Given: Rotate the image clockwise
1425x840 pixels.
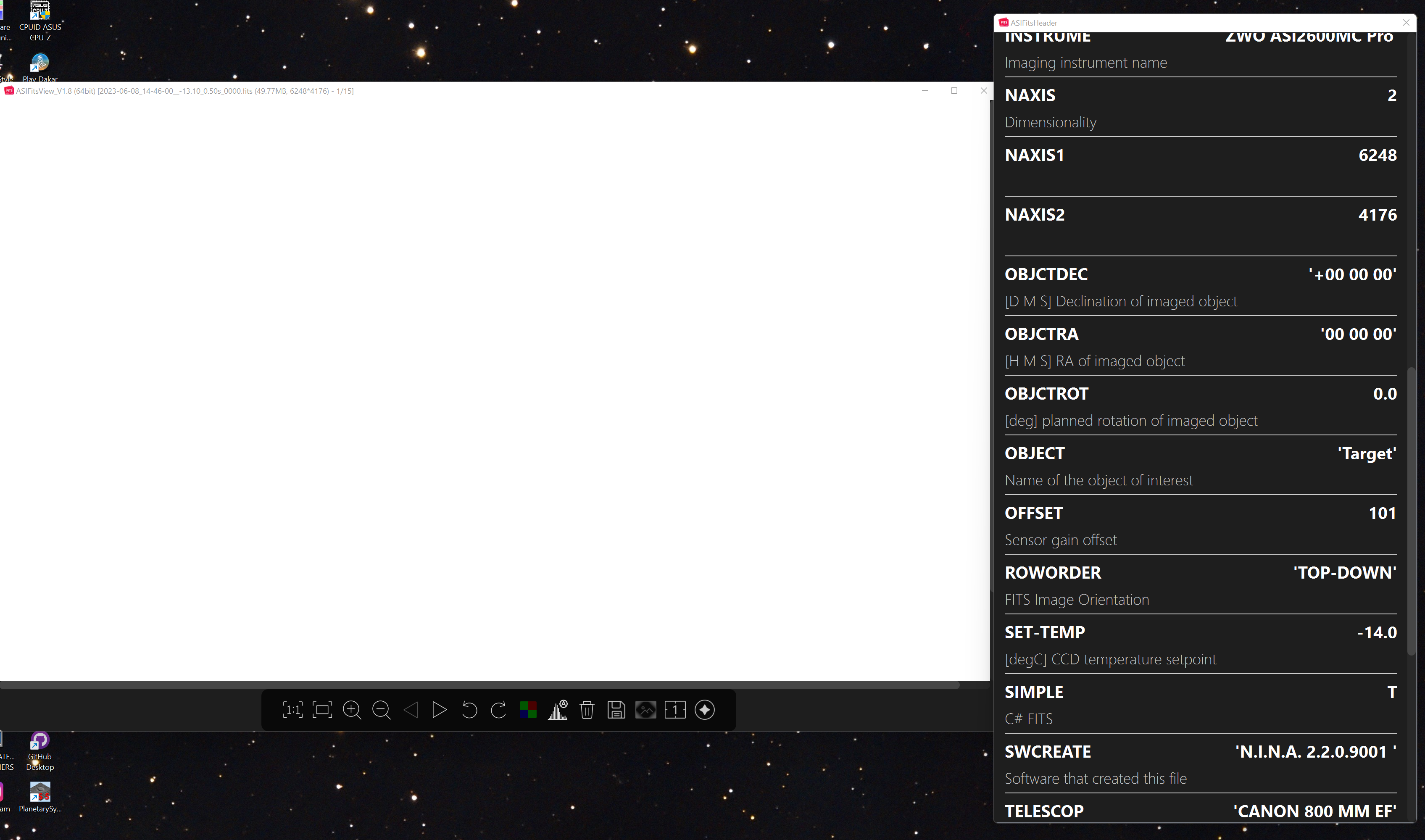Looking at the screenshot, I should click(498, 710).
